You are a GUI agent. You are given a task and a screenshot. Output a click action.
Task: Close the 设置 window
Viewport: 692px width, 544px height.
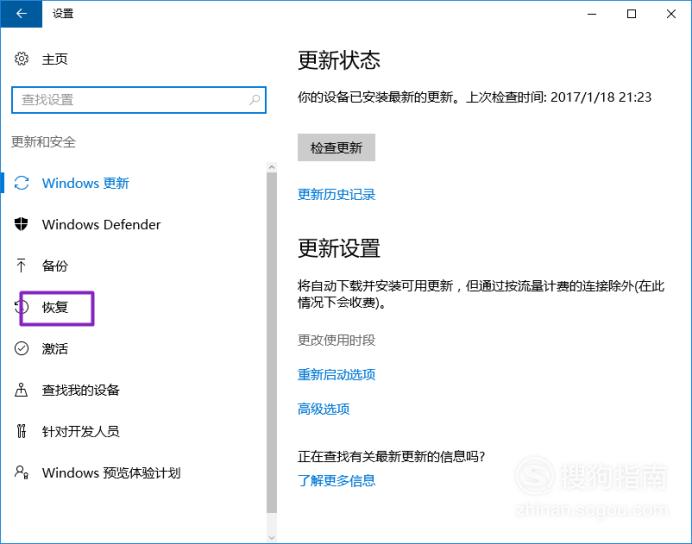(x=671, y=14)
